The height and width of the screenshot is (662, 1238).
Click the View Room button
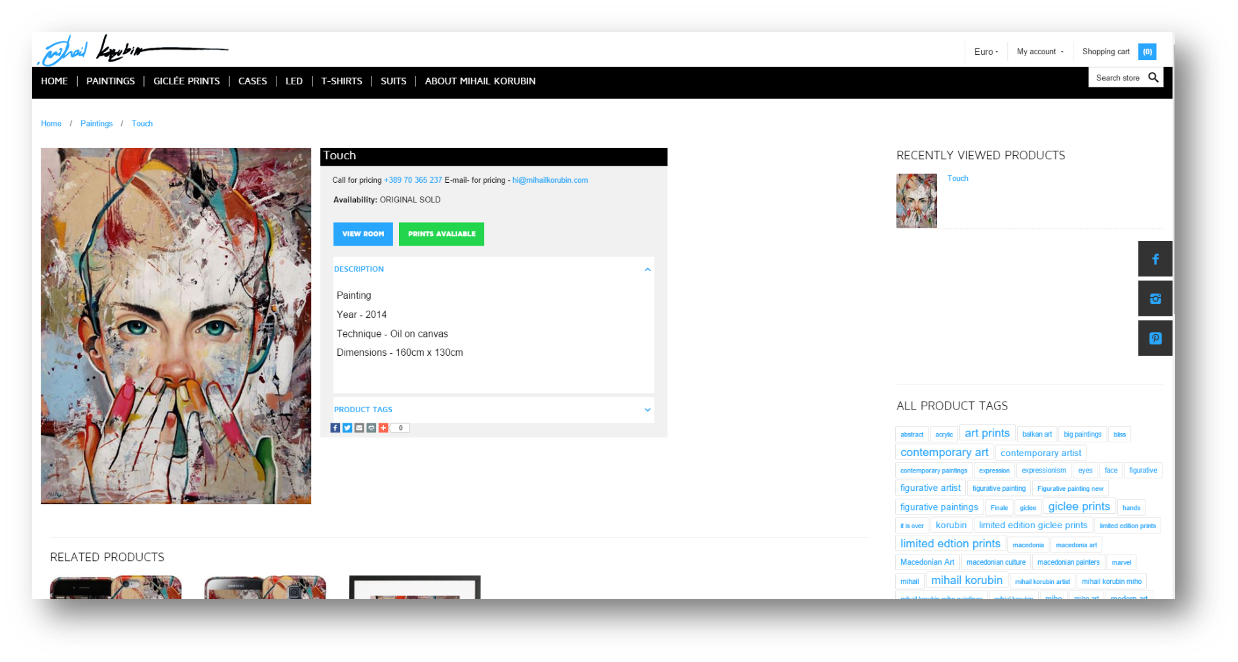point(363,234)
